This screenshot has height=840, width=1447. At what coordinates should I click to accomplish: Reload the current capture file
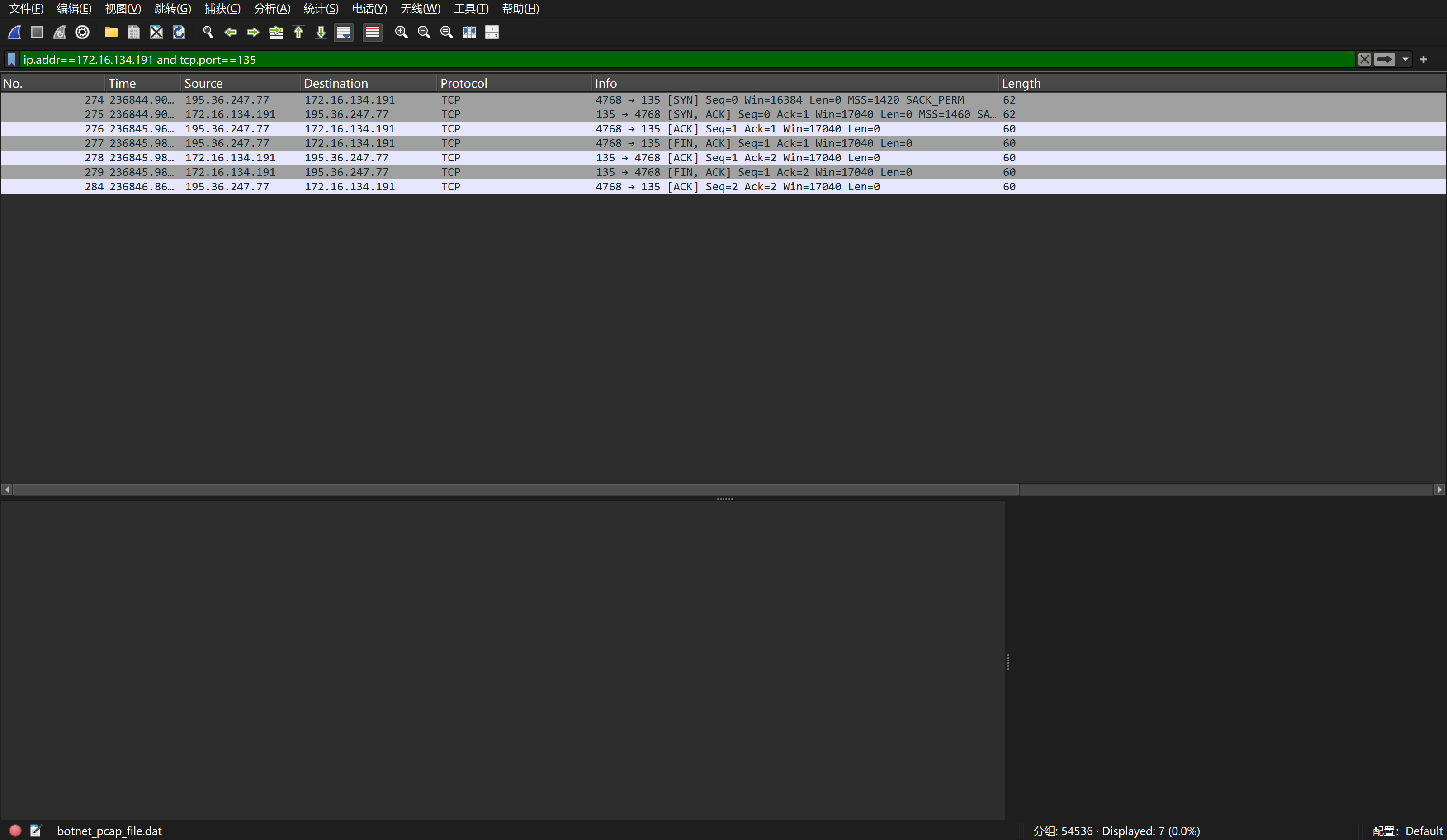[x=179, y=32]
